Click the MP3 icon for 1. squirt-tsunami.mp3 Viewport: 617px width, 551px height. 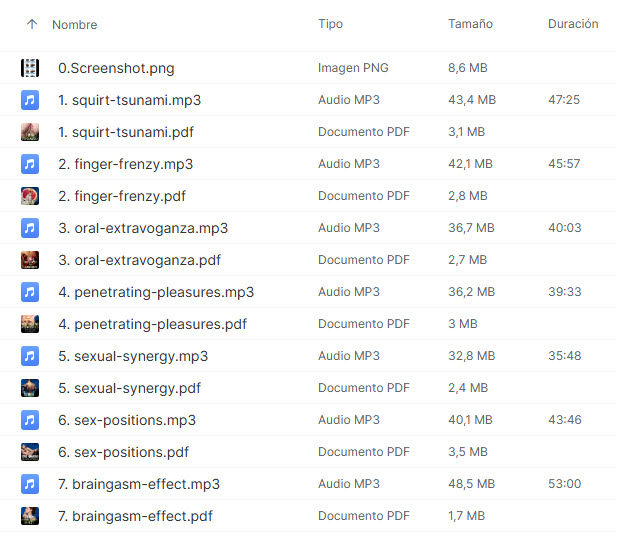[x=30, y=100]
